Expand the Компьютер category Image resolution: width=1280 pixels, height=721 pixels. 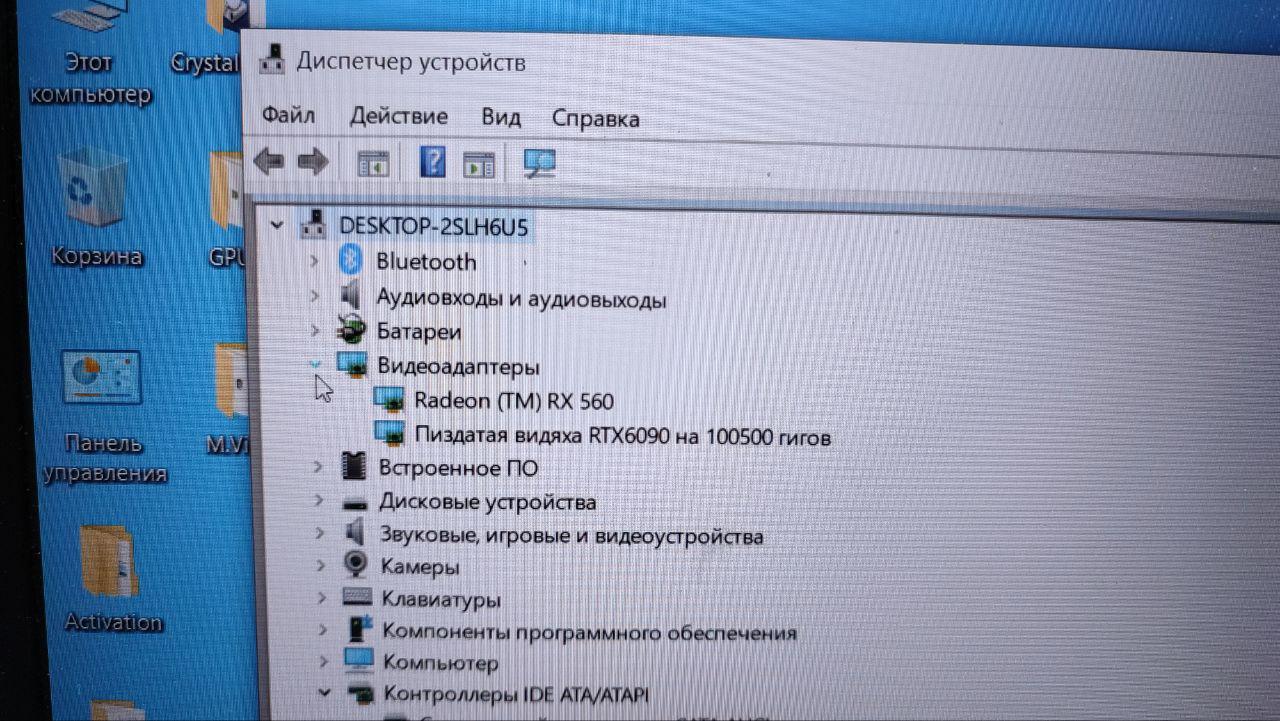click(x=324, y=661)
